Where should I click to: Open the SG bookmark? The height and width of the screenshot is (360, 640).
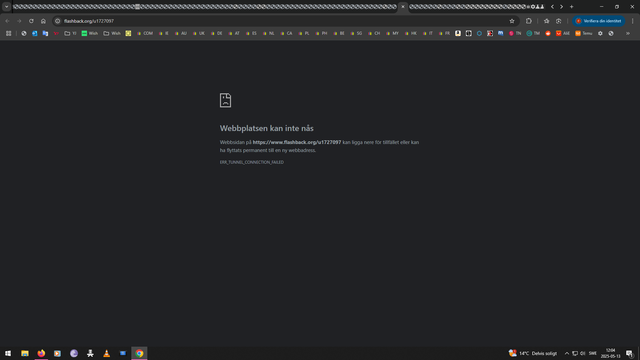[x=356, y=33]
